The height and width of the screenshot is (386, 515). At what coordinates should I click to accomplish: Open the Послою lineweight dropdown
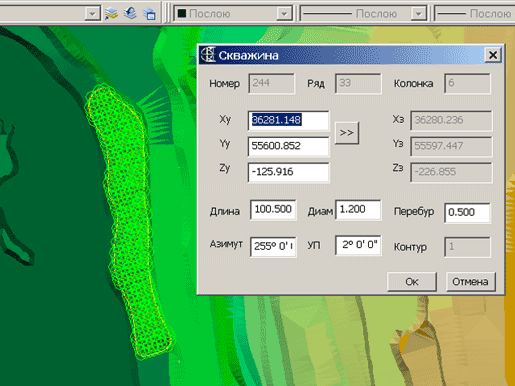point(475,14)
